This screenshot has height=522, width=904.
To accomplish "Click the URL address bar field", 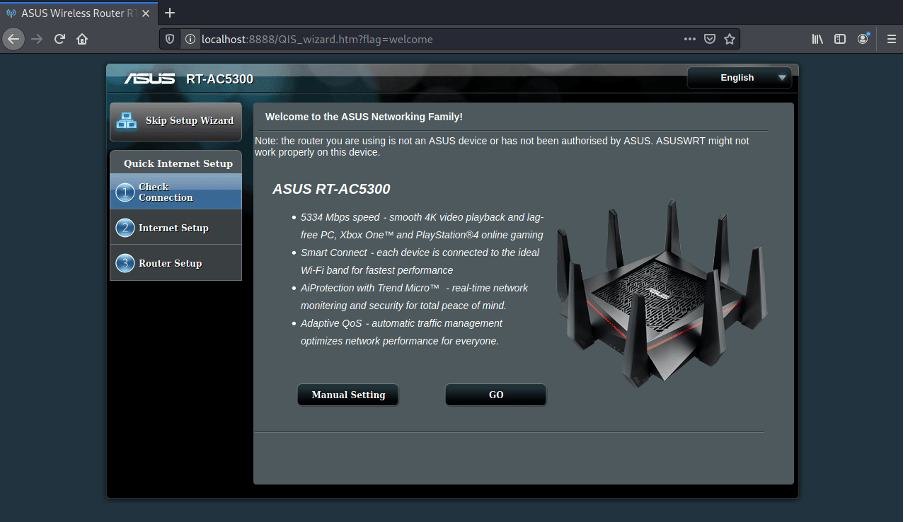I will coord(430,39).
